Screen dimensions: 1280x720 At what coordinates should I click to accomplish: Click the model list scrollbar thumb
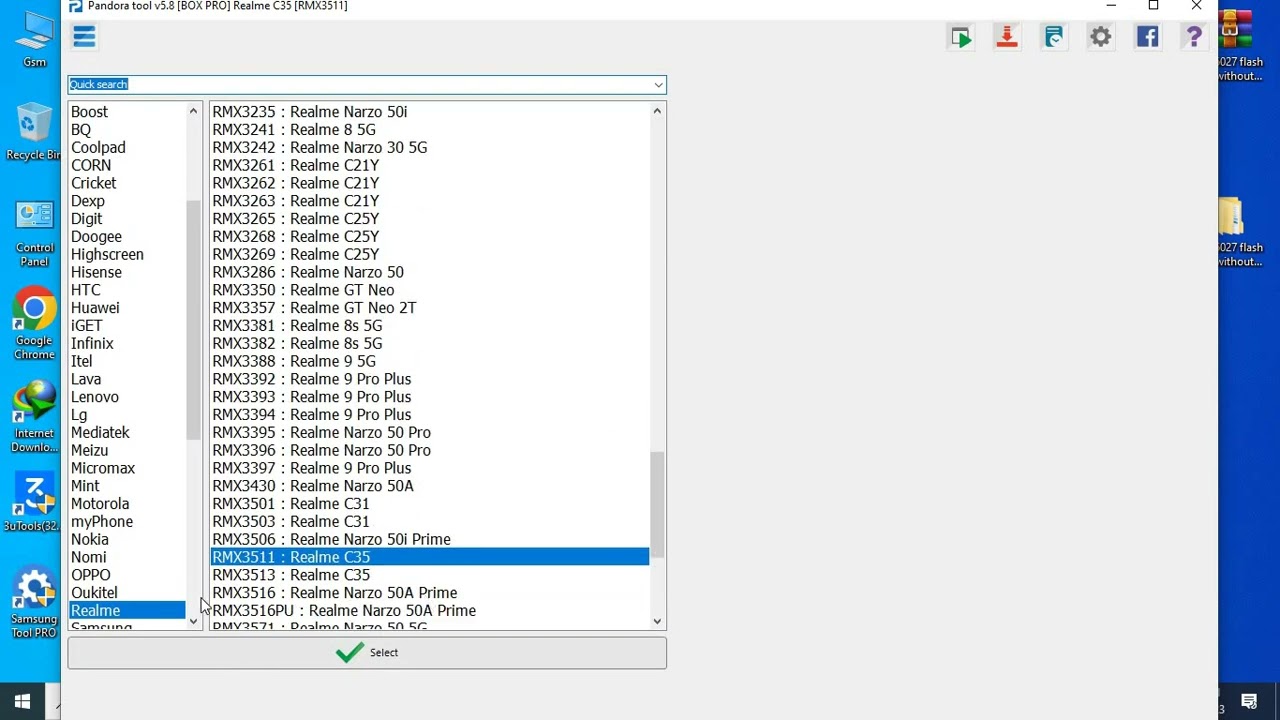click(x=657, y=505)
